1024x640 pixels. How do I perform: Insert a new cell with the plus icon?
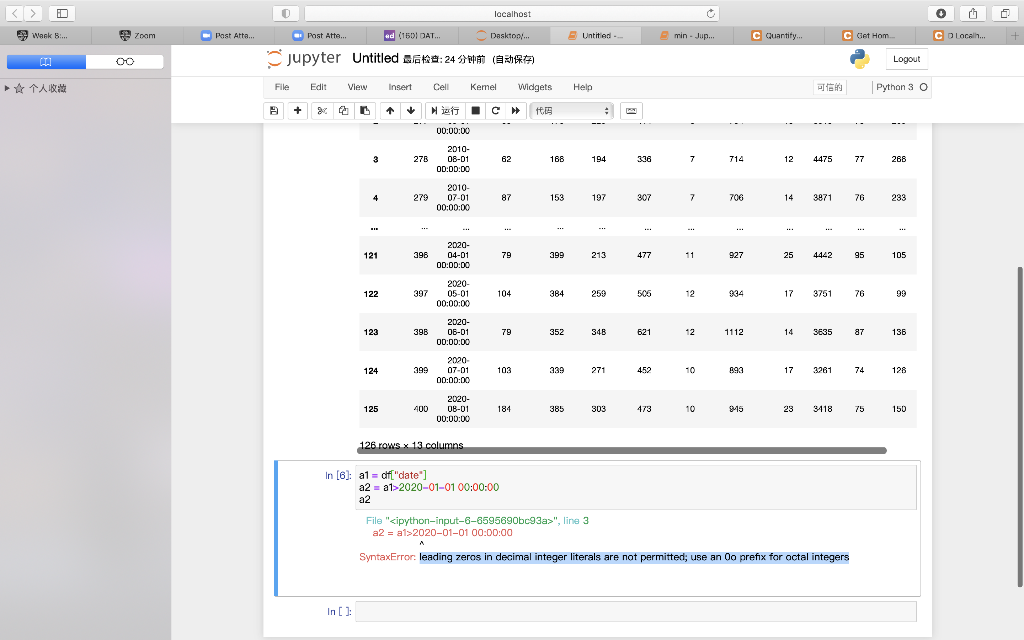296,110
